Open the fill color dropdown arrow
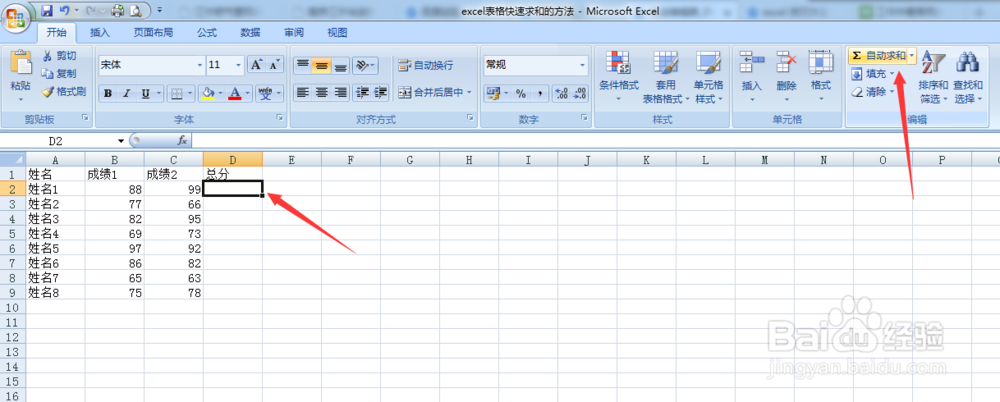The width and height of the screenshot is (1000, 402). coord(221,93)
